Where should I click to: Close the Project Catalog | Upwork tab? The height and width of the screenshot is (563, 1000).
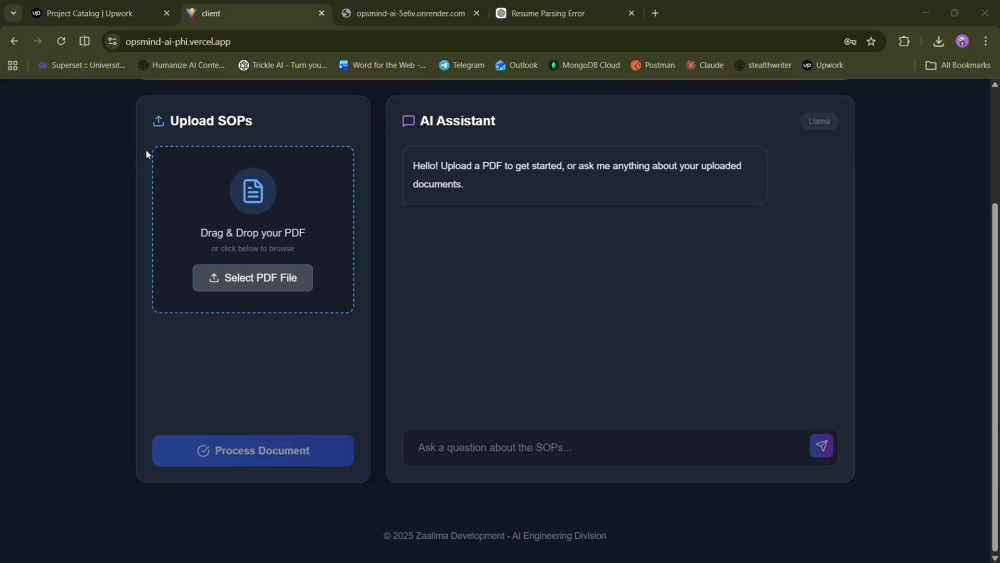166,13
